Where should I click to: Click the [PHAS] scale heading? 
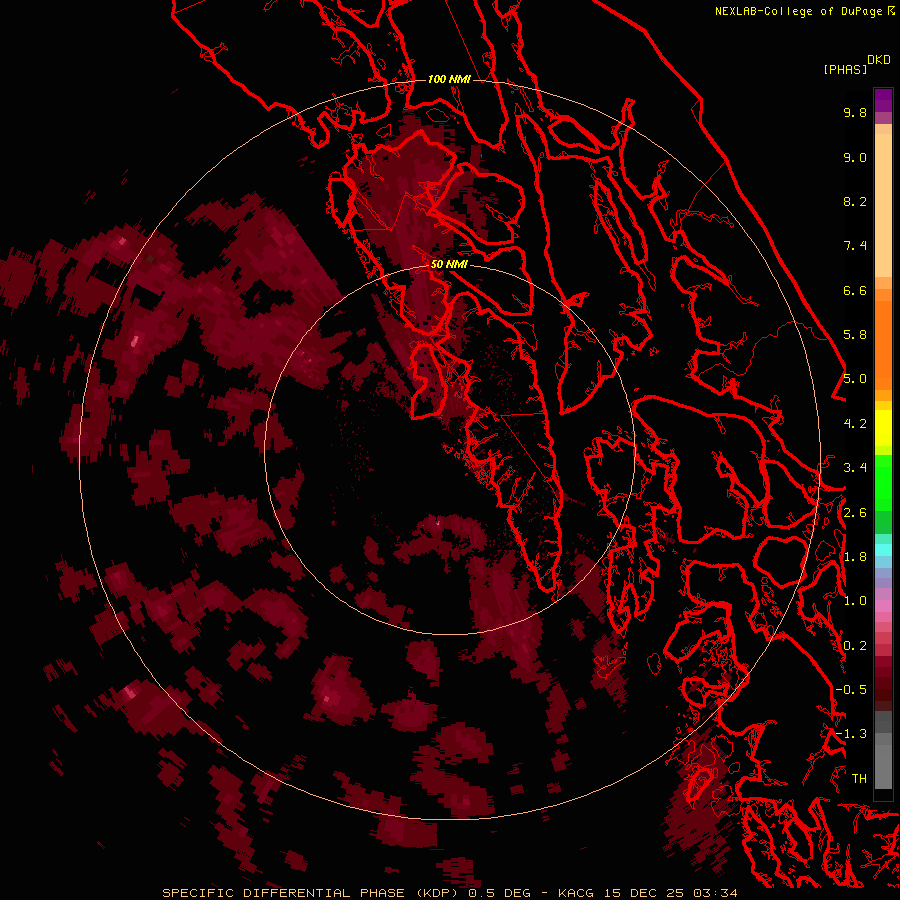(x=845, y=69)
